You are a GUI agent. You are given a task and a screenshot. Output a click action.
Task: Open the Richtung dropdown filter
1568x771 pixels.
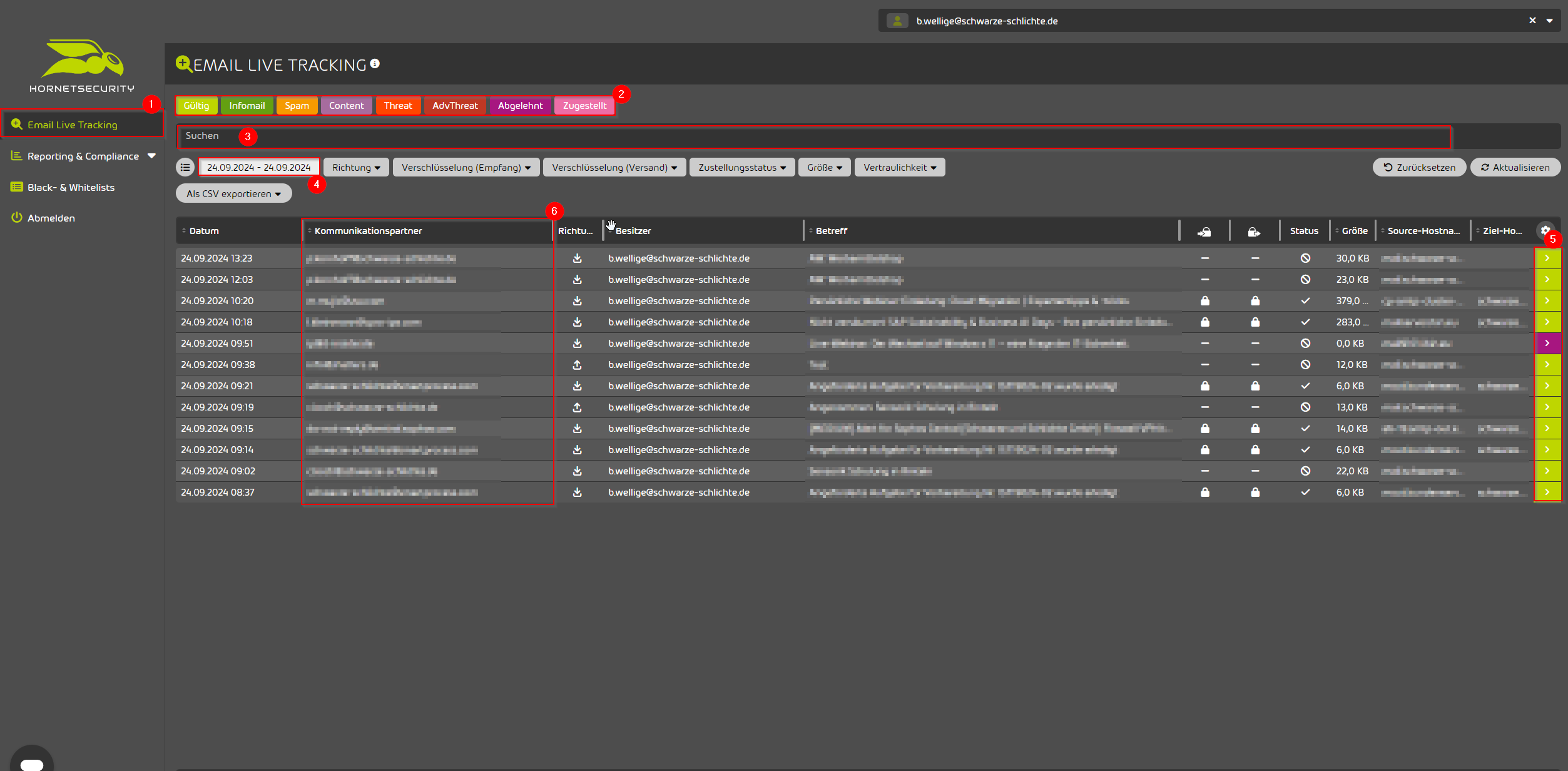356,167
